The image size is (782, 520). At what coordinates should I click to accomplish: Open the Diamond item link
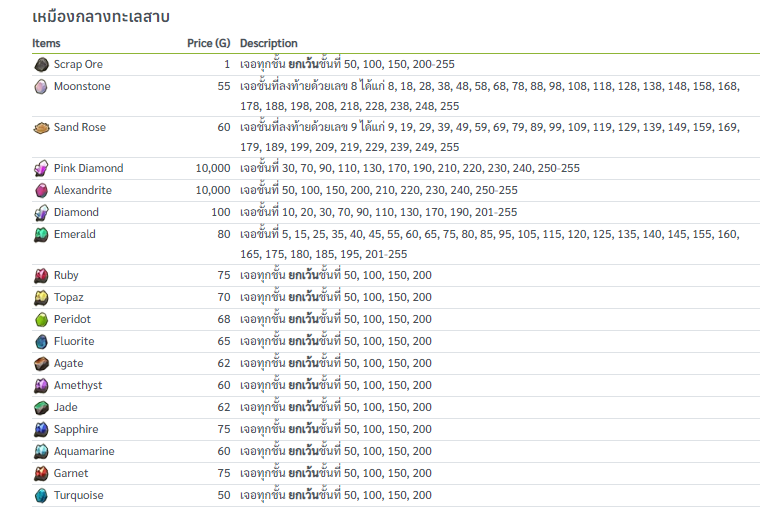tap(76, 212)
